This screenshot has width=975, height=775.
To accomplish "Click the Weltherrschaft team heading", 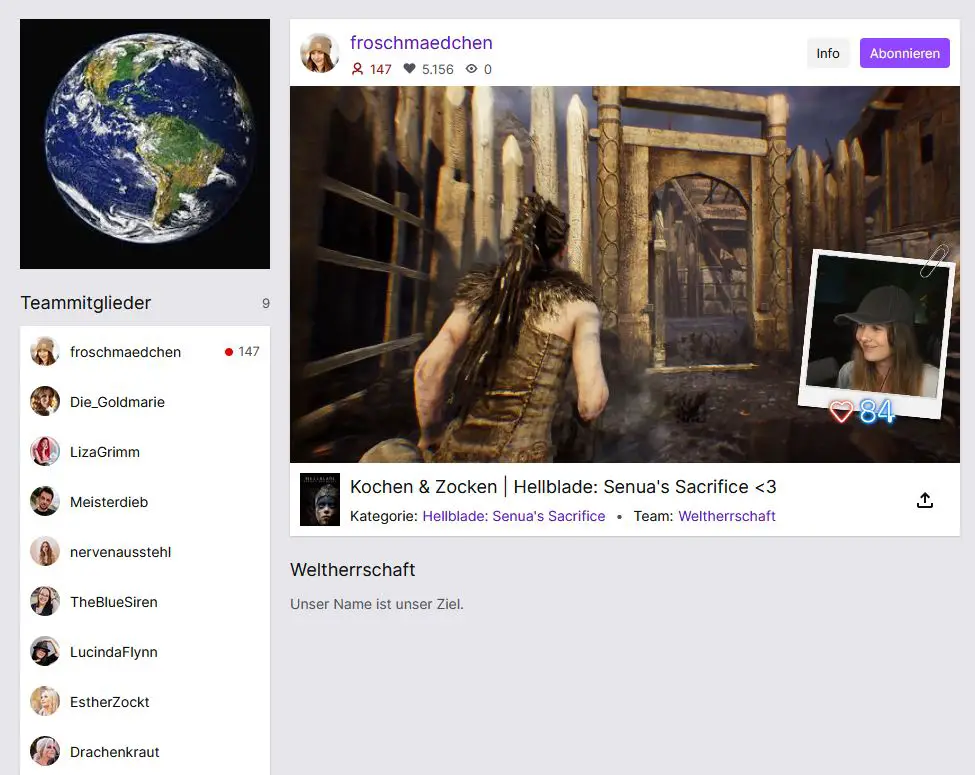I will pos(353,570).
